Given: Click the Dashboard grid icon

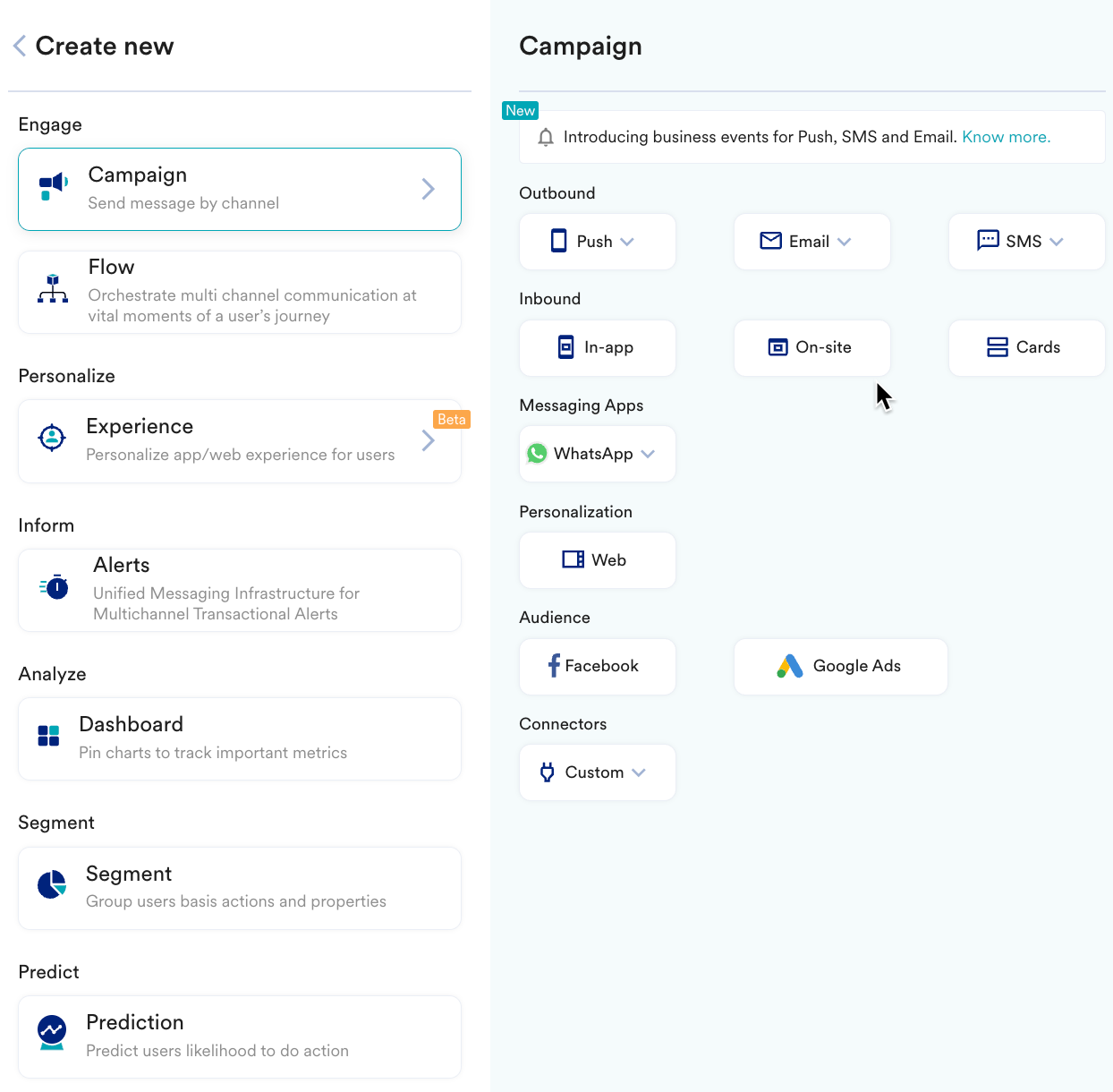Looking at the screenshot, I should coord(48,736).
